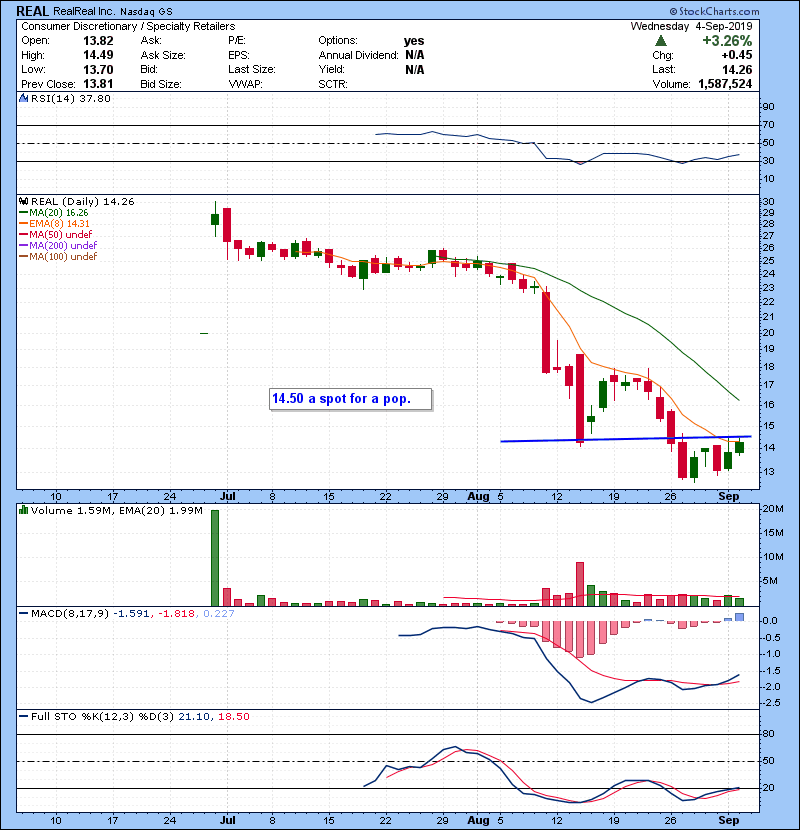Click the MA(200) undef legend entry
Image resolution: width=800 pixels, height=830 pixels.
pyautogui.click(x=58, y=246)
